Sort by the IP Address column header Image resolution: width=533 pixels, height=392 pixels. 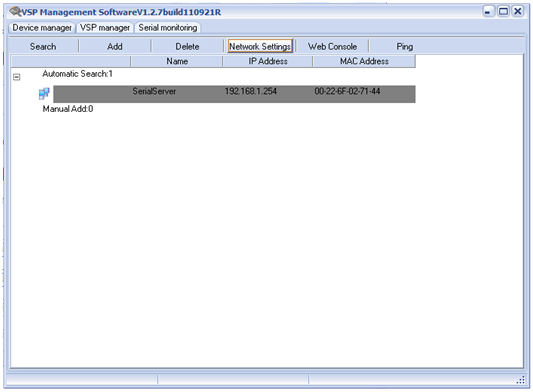coord(268,61)
